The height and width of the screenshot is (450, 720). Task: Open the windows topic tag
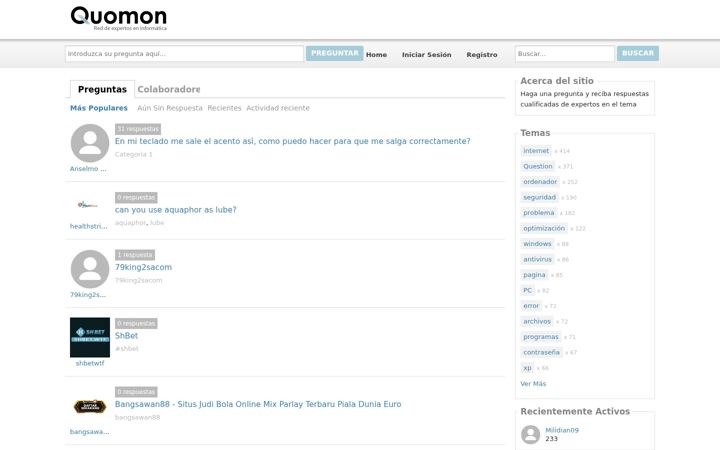[x=537, y=244]
